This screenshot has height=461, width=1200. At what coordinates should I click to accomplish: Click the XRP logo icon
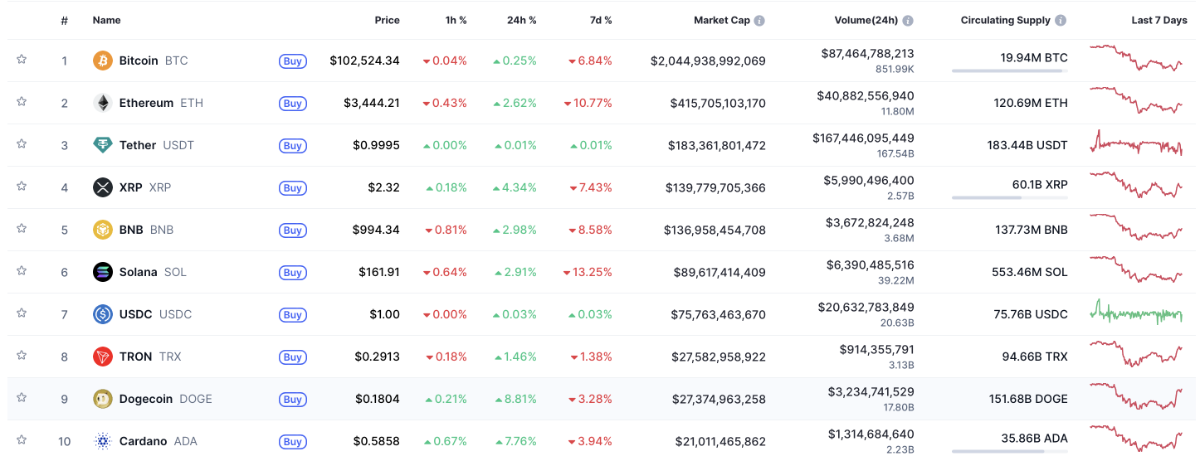click(x=102, y=187)
